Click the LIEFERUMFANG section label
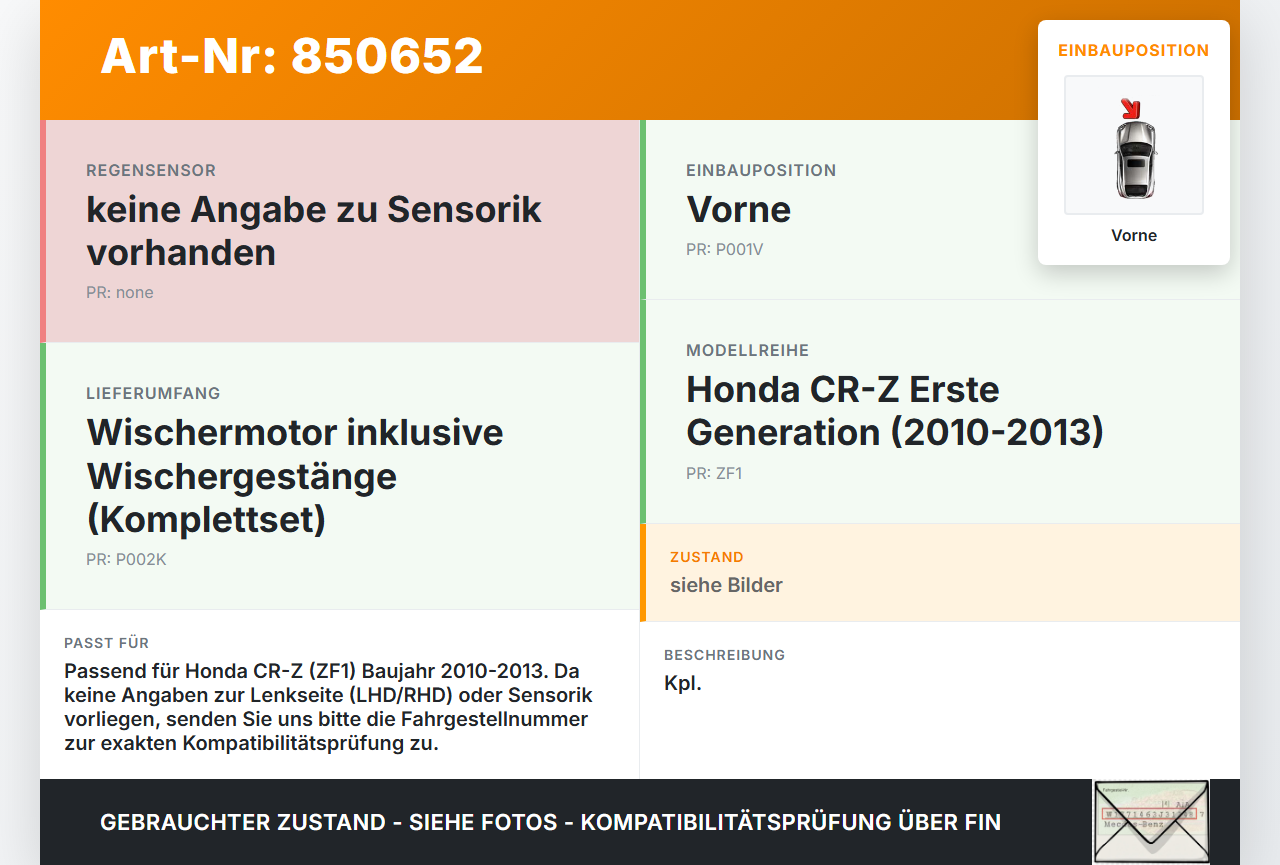The image size is (1280, 865). 153,393
